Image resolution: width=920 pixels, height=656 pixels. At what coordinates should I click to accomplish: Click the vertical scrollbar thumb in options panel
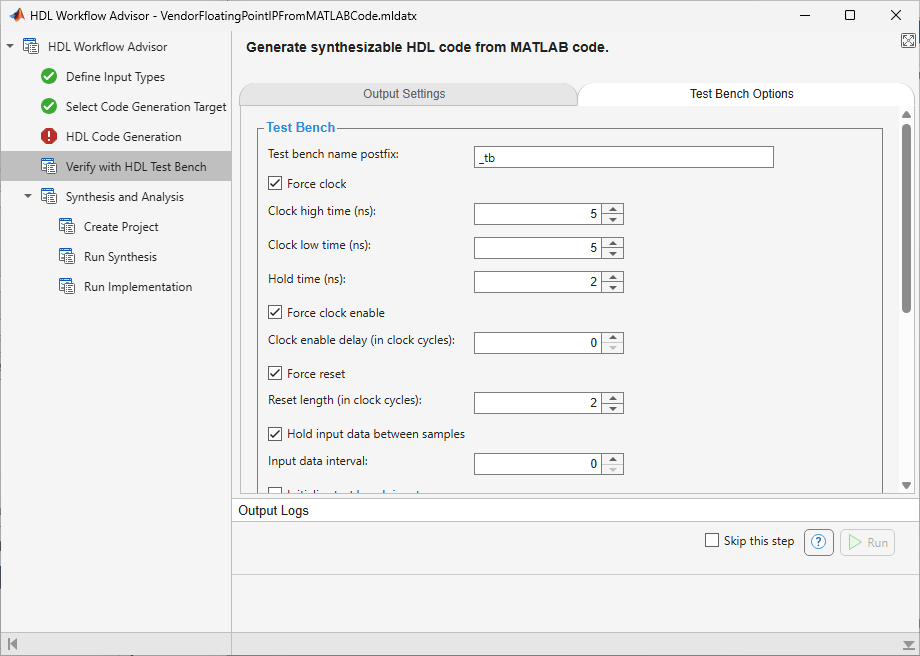click(907, 218)
